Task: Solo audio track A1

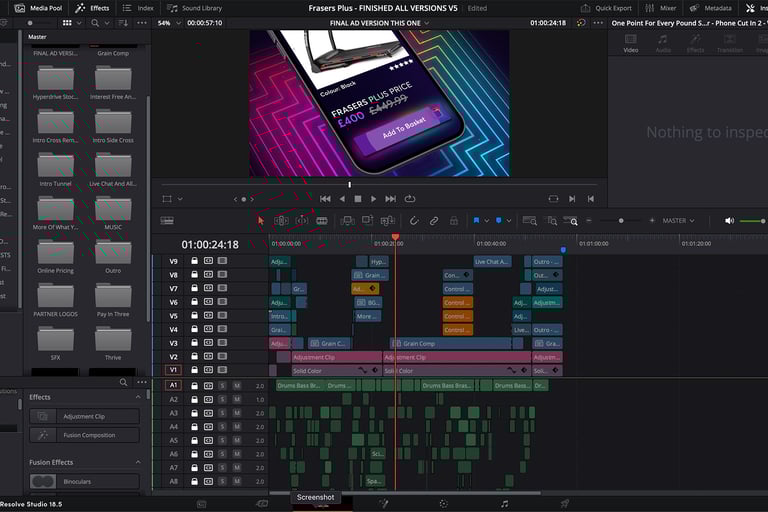Action: coord(222,386)
